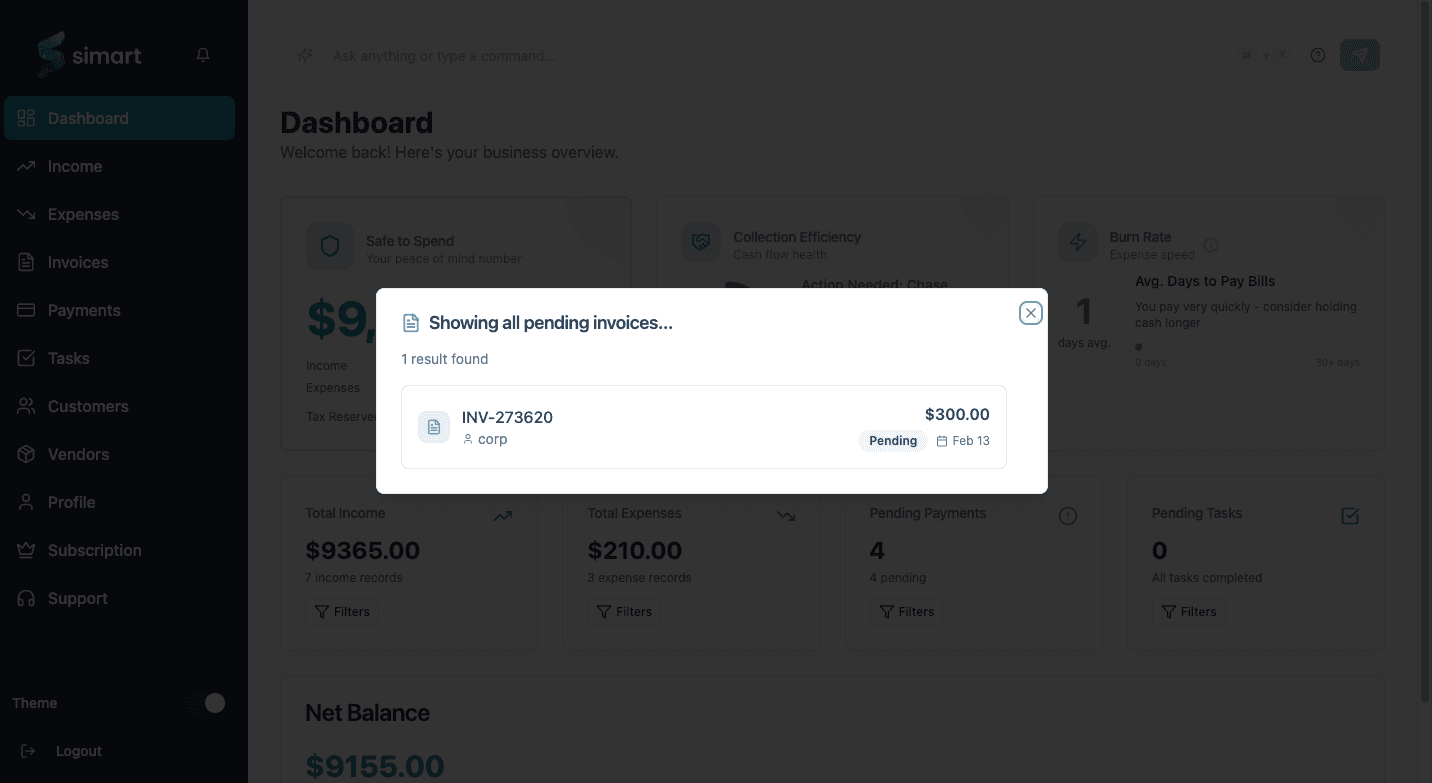
Task: Select the Payments card icon in sidebar
Action: tap(26, 310)
